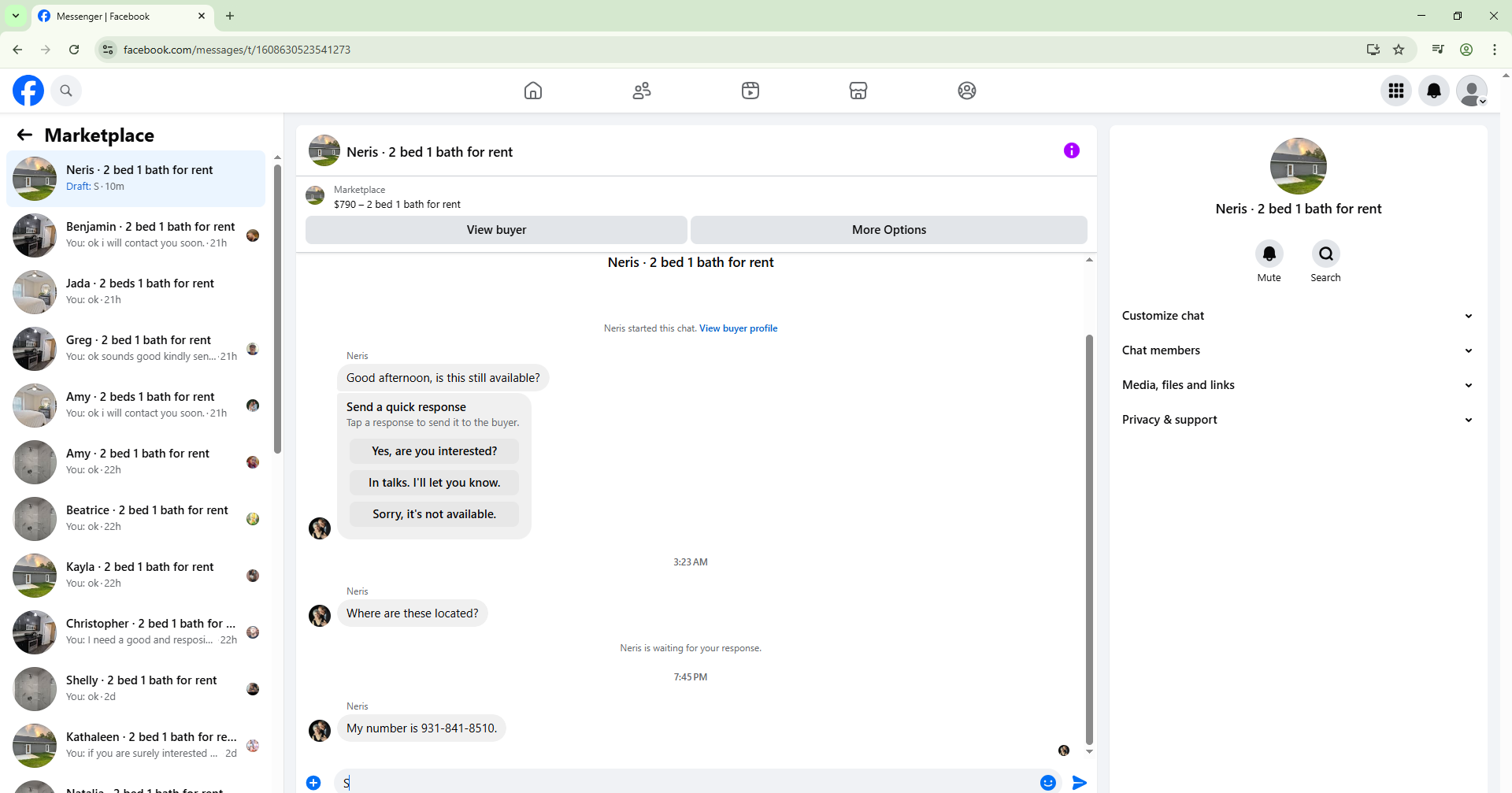Viewport: 1512px width, 793px height.
Task: Open a new browser tab
Action: click(230, 16)
